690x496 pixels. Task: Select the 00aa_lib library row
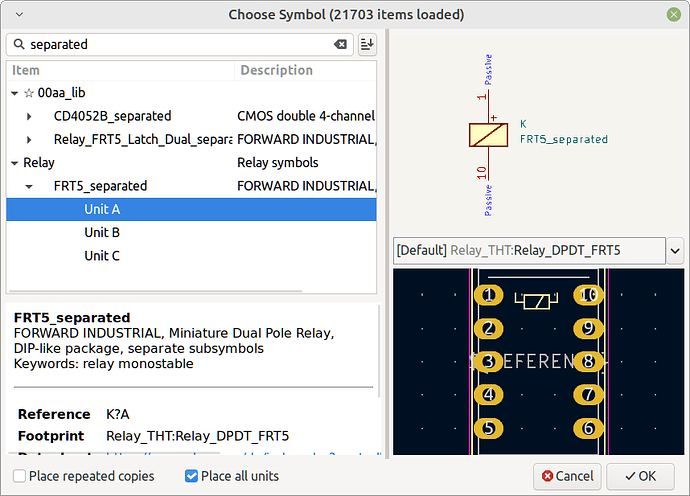[191, 93]
